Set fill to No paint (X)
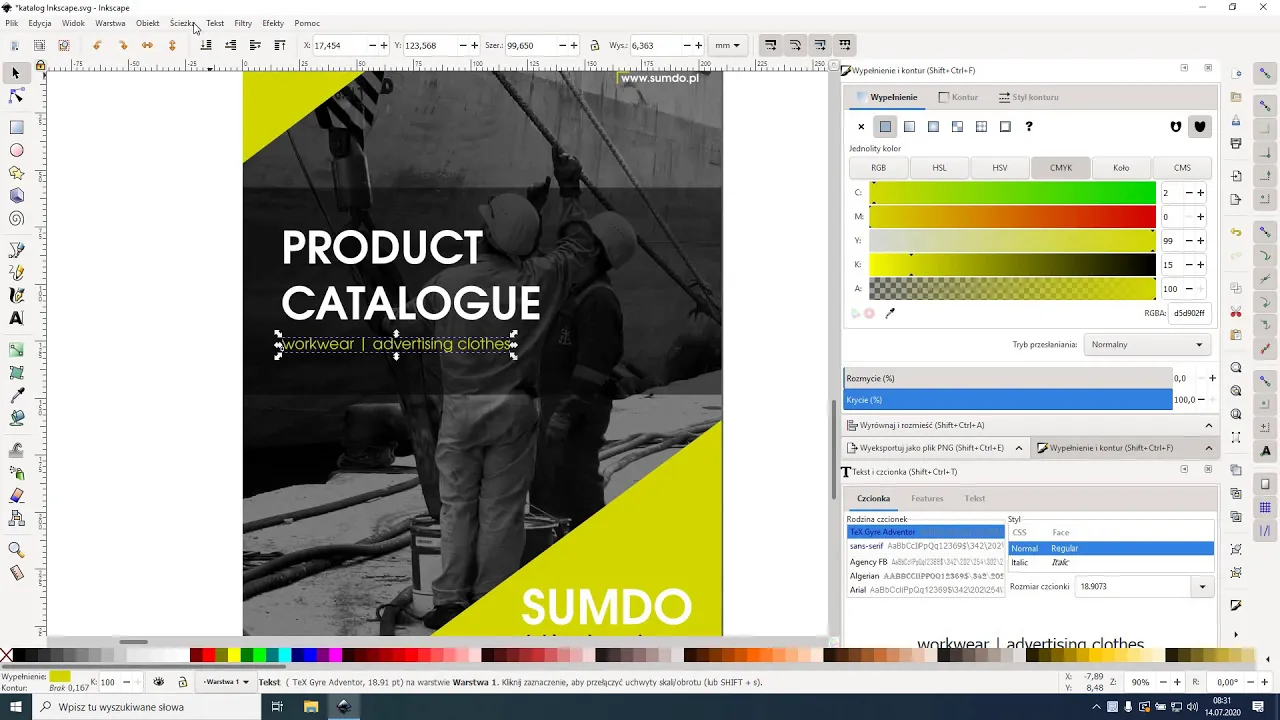1280x720 pixels. (861, 127)
